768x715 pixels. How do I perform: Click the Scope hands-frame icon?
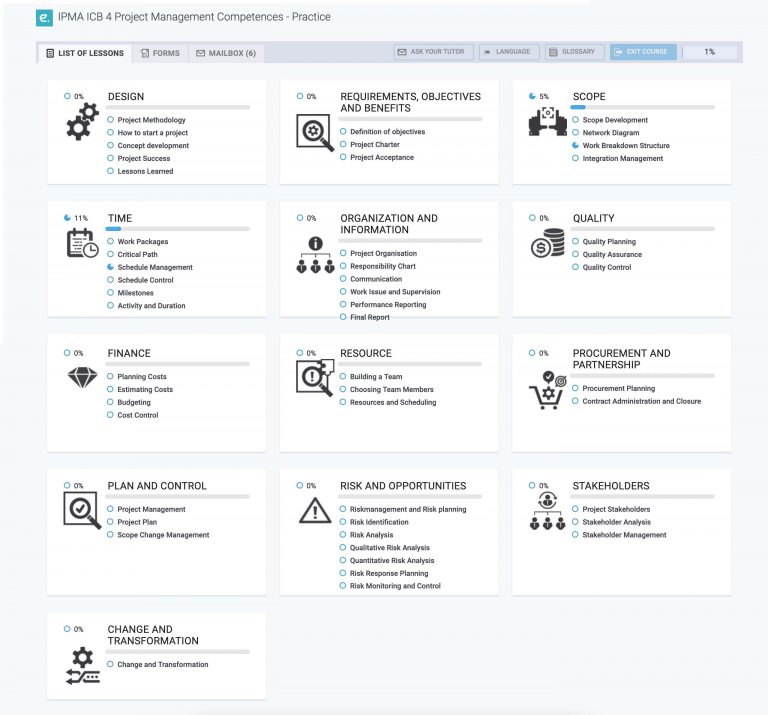point(548,121)
